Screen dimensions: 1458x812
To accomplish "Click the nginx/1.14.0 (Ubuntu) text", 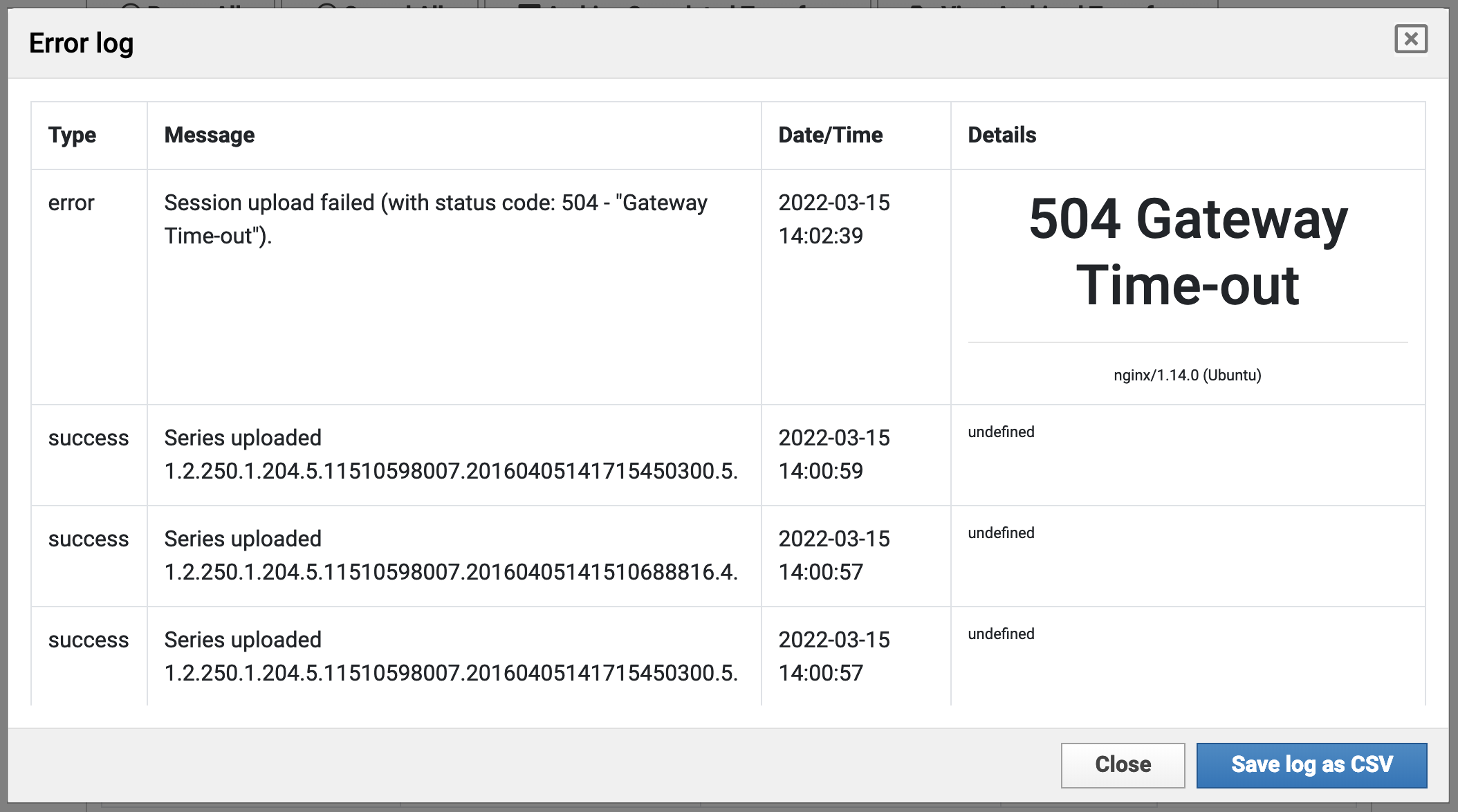I will [x=1187, y=375].
